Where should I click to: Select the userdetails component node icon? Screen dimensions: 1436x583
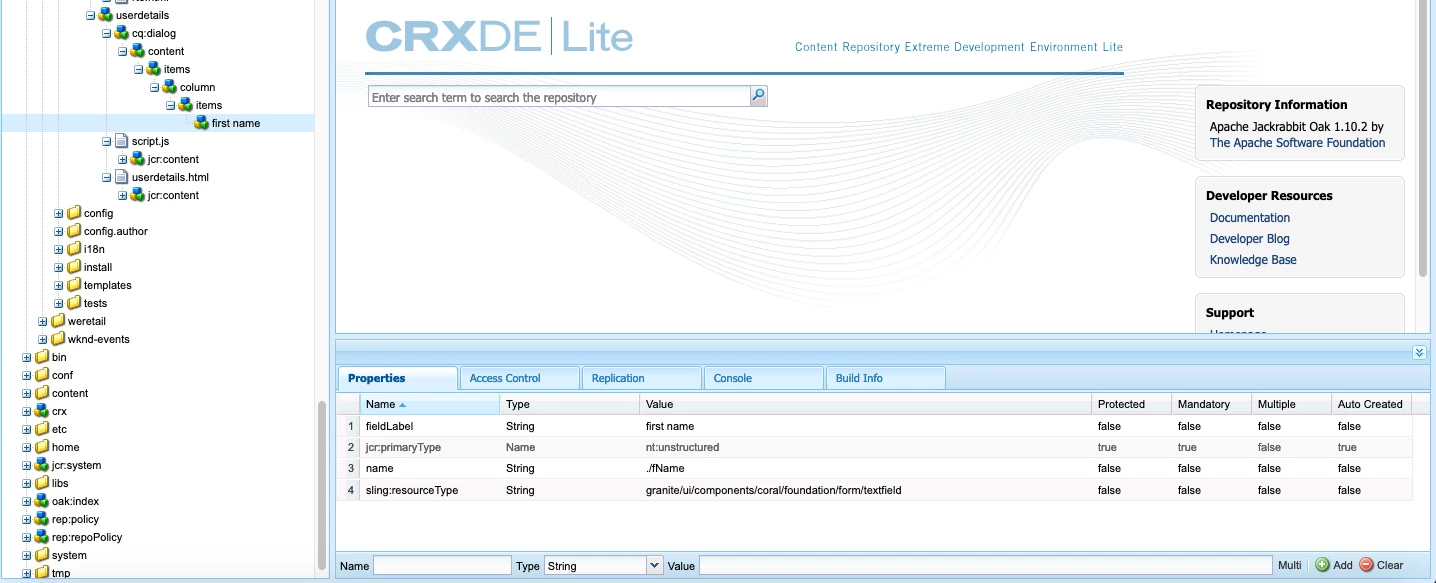click(106, 15)
